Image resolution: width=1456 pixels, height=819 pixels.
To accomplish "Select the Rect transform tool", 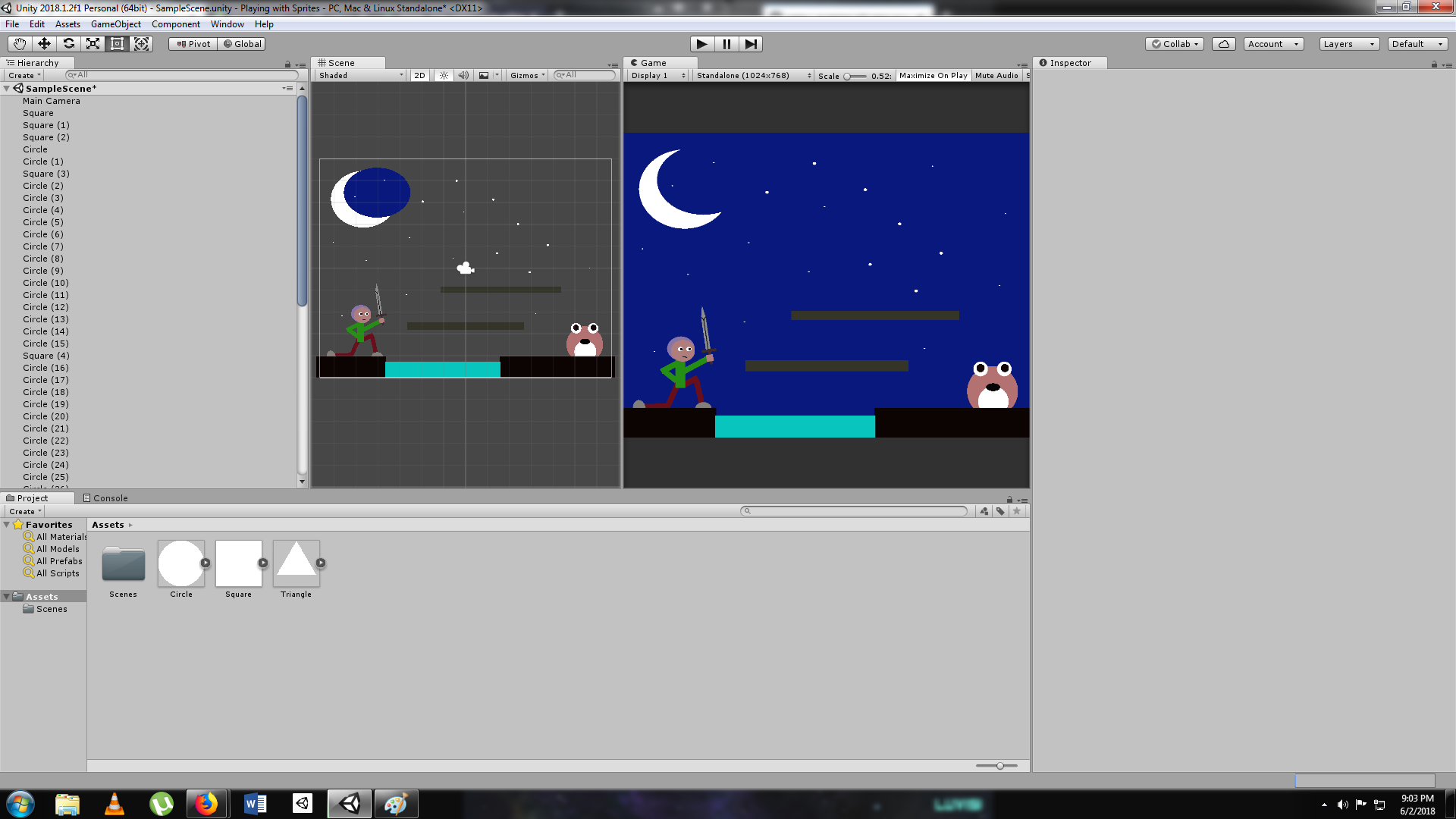I will (x=117, y=44).
